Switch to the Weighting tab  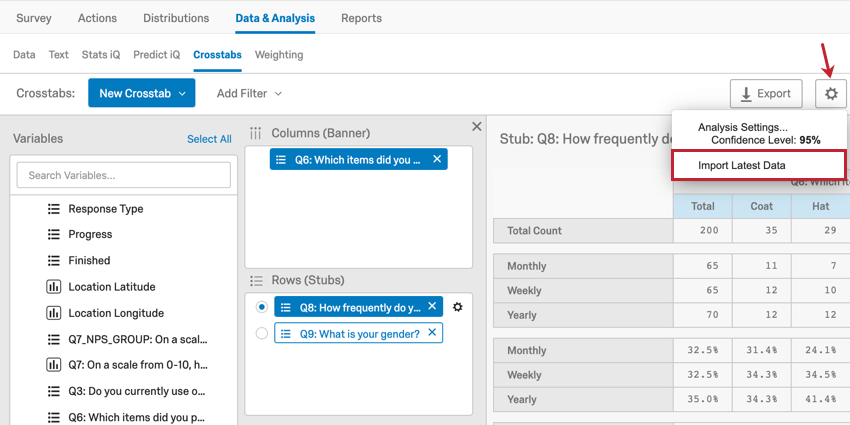[278, 55]
